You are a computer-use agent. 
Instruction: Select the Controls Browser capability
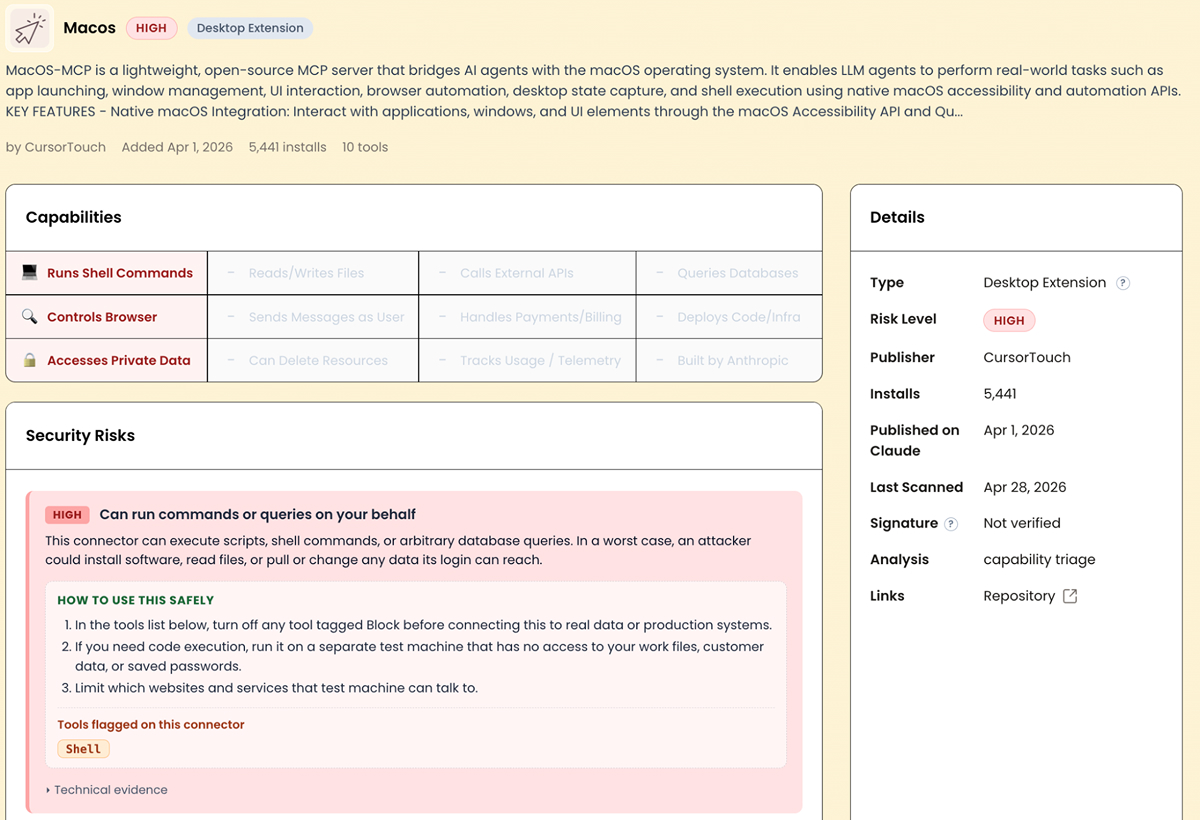point(107,317)
